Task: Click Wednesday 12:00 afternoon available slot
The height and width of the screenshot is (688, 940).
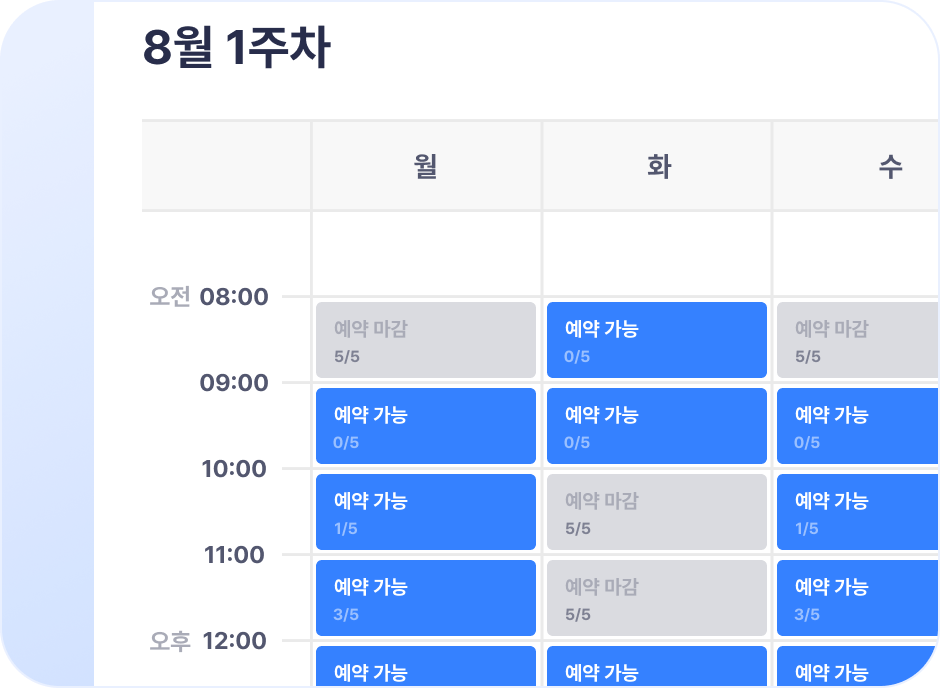Action: click(x=858, y=668)
